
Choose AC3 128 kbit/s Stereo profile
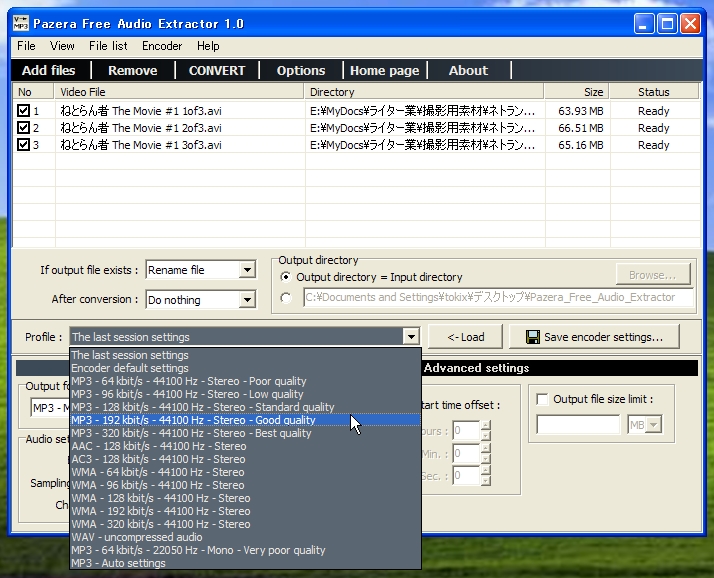(245, 459)
